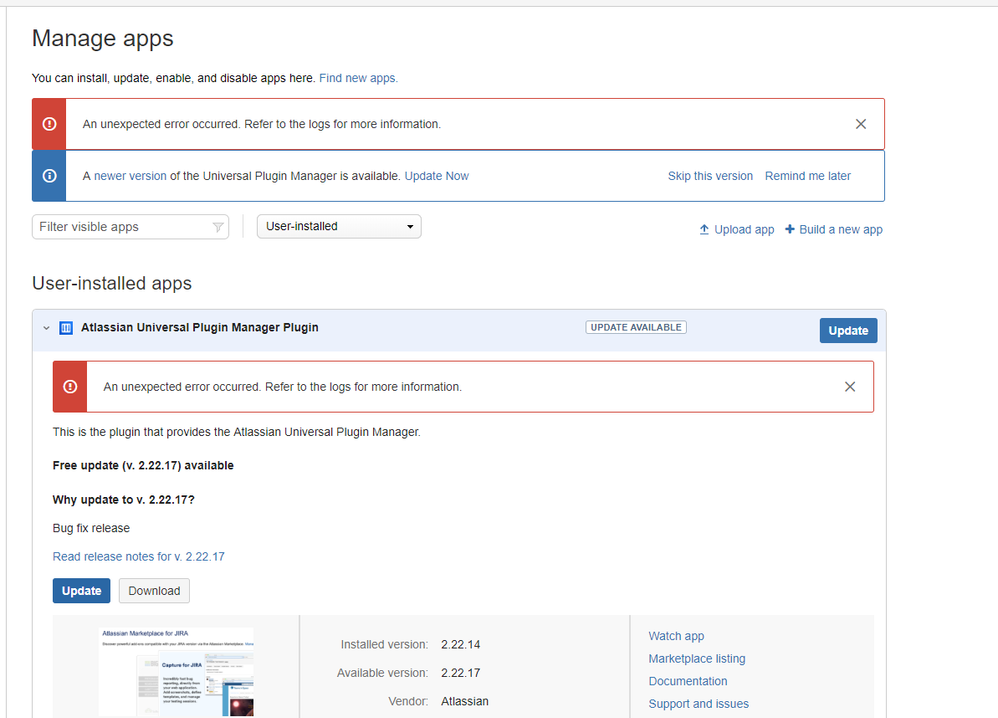The width and height of the screenshot is (998, 718).
Task: Open the Find new apps link
Action: pyautogui.click(x=358, y=78)
